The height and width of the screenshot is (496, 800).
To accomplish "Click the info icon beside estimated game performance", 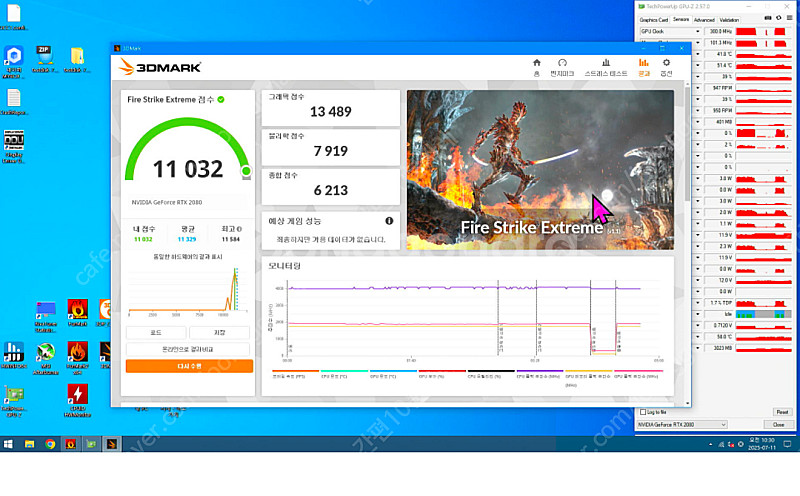I will pos(389,221).
